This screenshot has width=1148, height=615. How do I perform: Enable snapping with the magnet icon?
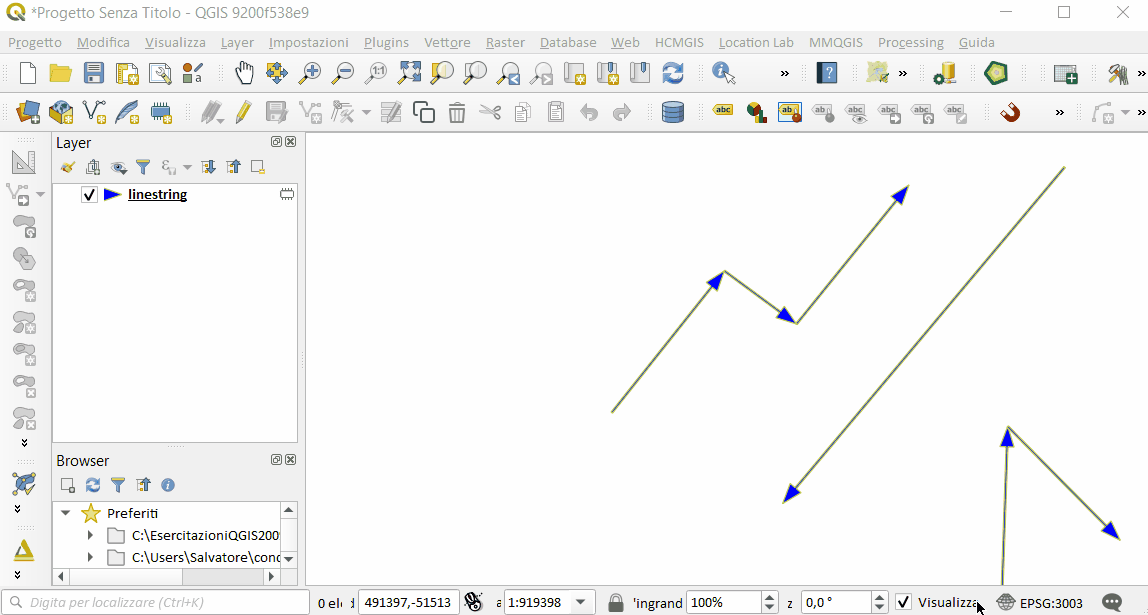(x=1010, y=112)
